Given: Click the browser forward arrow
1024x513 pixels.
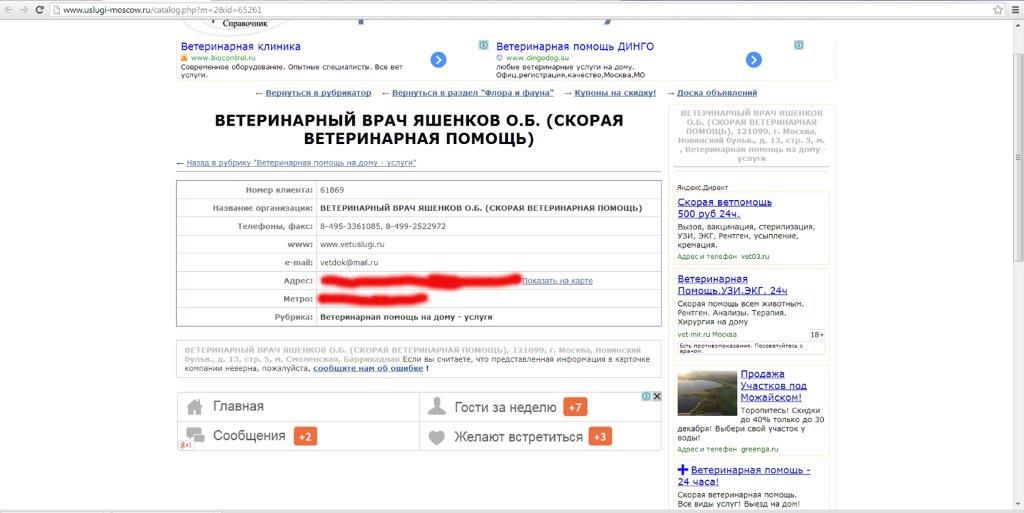Looking at the screenshot, I should 24,10.
